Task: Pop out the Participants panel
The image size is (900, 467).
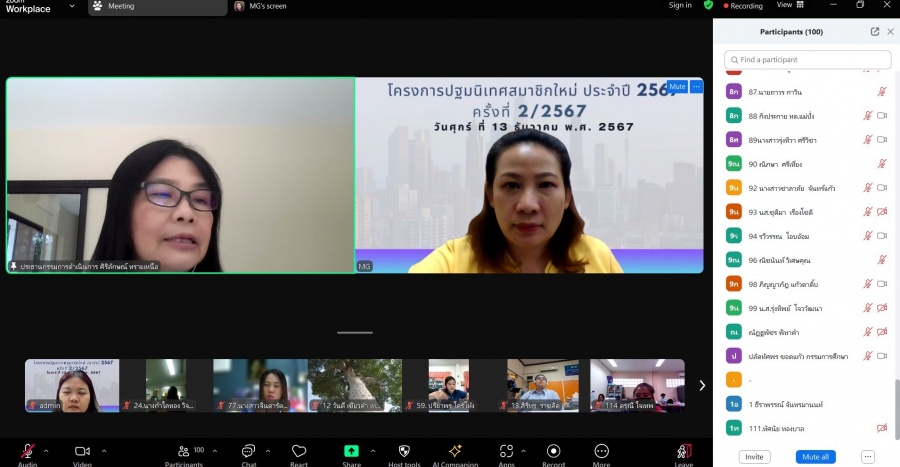Action: [875, 32]
